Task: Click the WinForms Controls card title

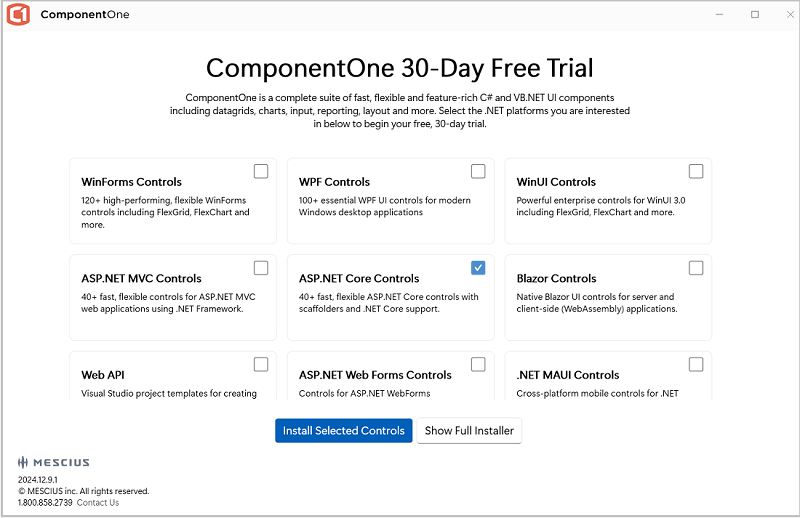Action: tap(132, 182)
